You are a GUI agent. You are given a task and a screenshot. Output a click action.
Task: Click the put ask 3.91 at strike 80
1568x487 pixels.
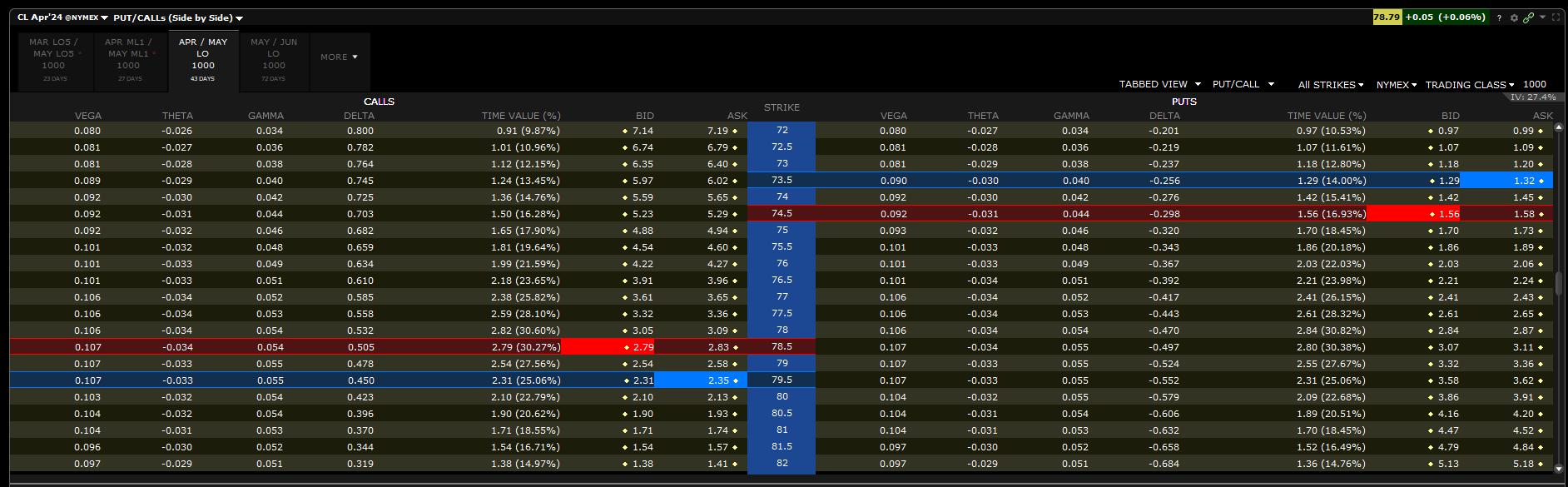pos(1523,397)
